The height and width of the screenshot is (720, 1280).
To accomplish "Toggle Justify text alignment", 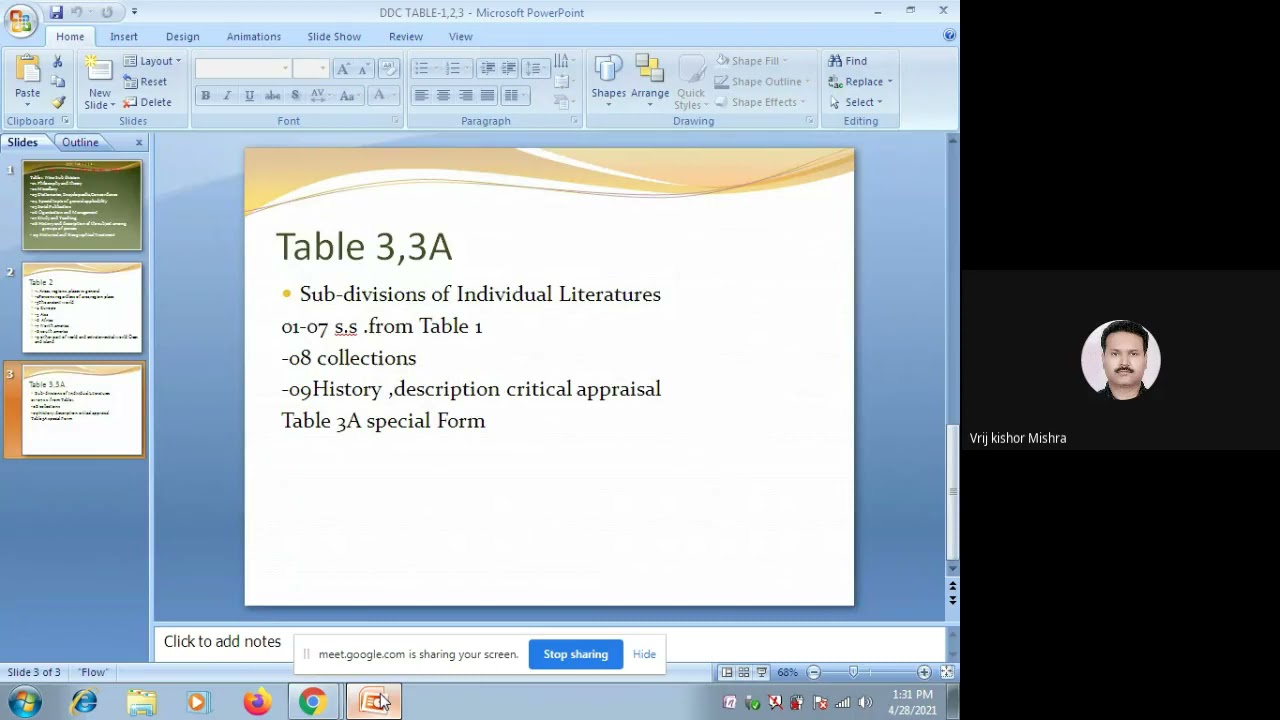I will coord(487,95).
